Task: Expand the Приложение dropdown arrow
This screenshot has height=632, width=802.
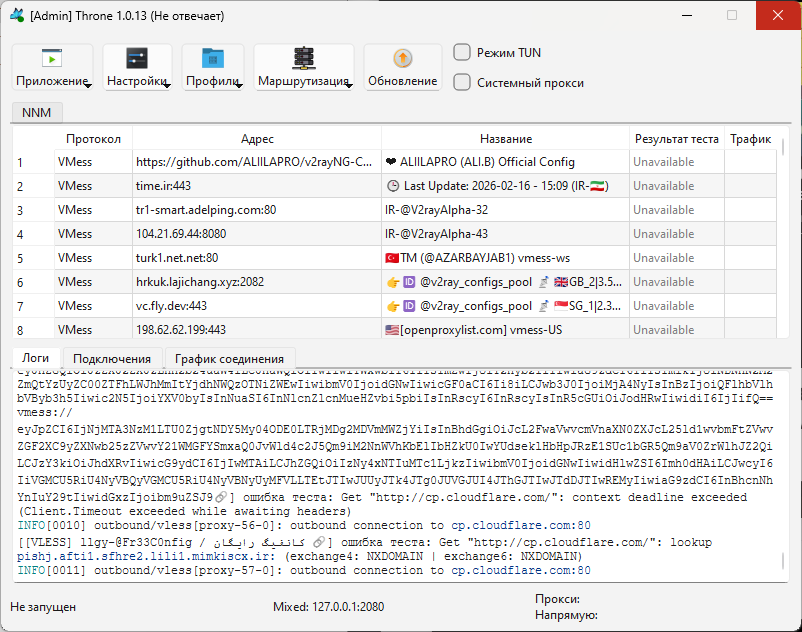Action: click(x=89, y=86)
